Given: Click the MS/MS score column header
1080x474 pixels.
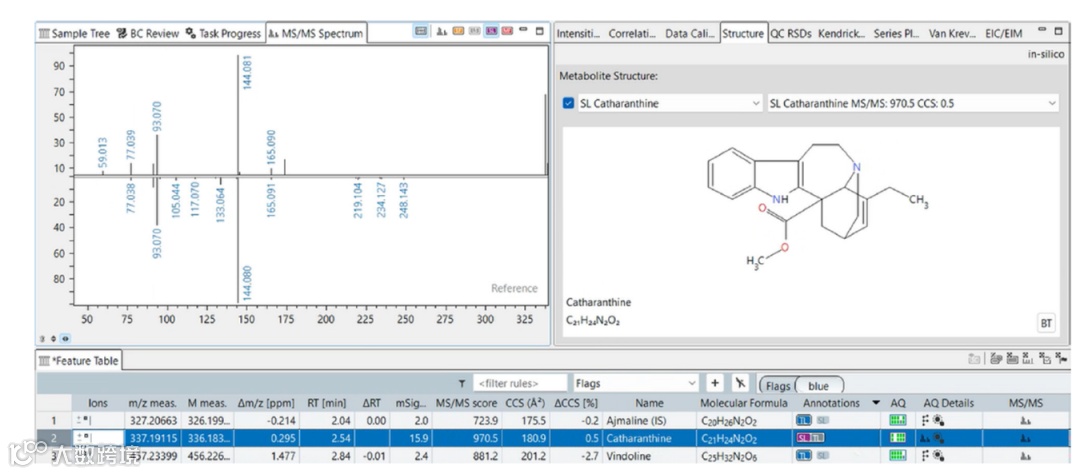Looking at the screenshot, I should pos(466,403).
